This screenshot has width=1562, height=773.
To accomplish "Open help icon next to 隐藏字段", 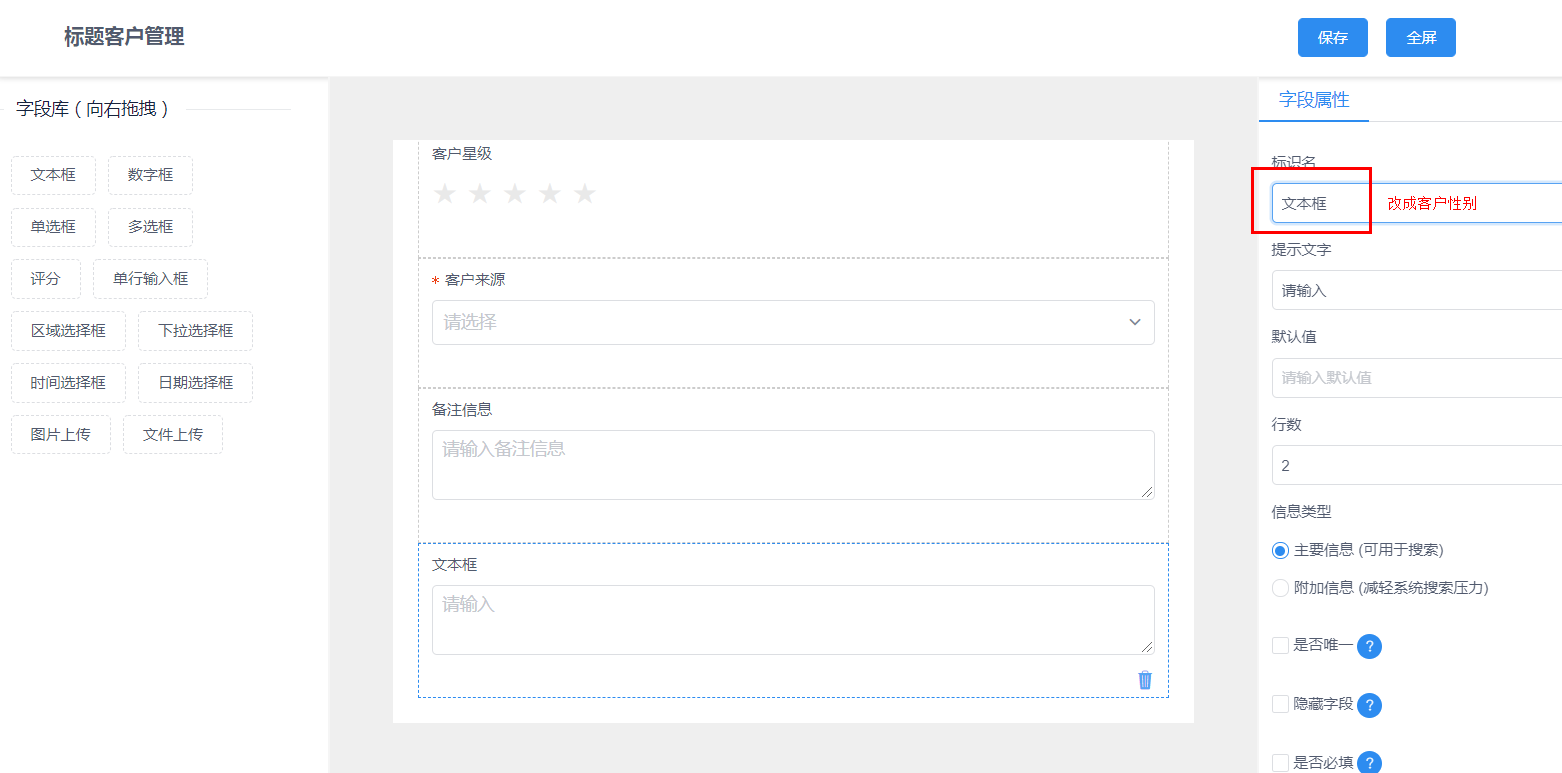I will pyautogui.click(x=1369, y=705).
